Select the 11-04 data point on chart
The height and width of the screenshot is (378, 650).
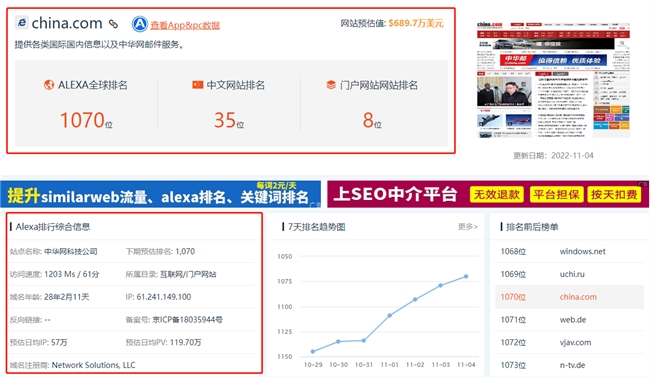[x=466, y=276]
